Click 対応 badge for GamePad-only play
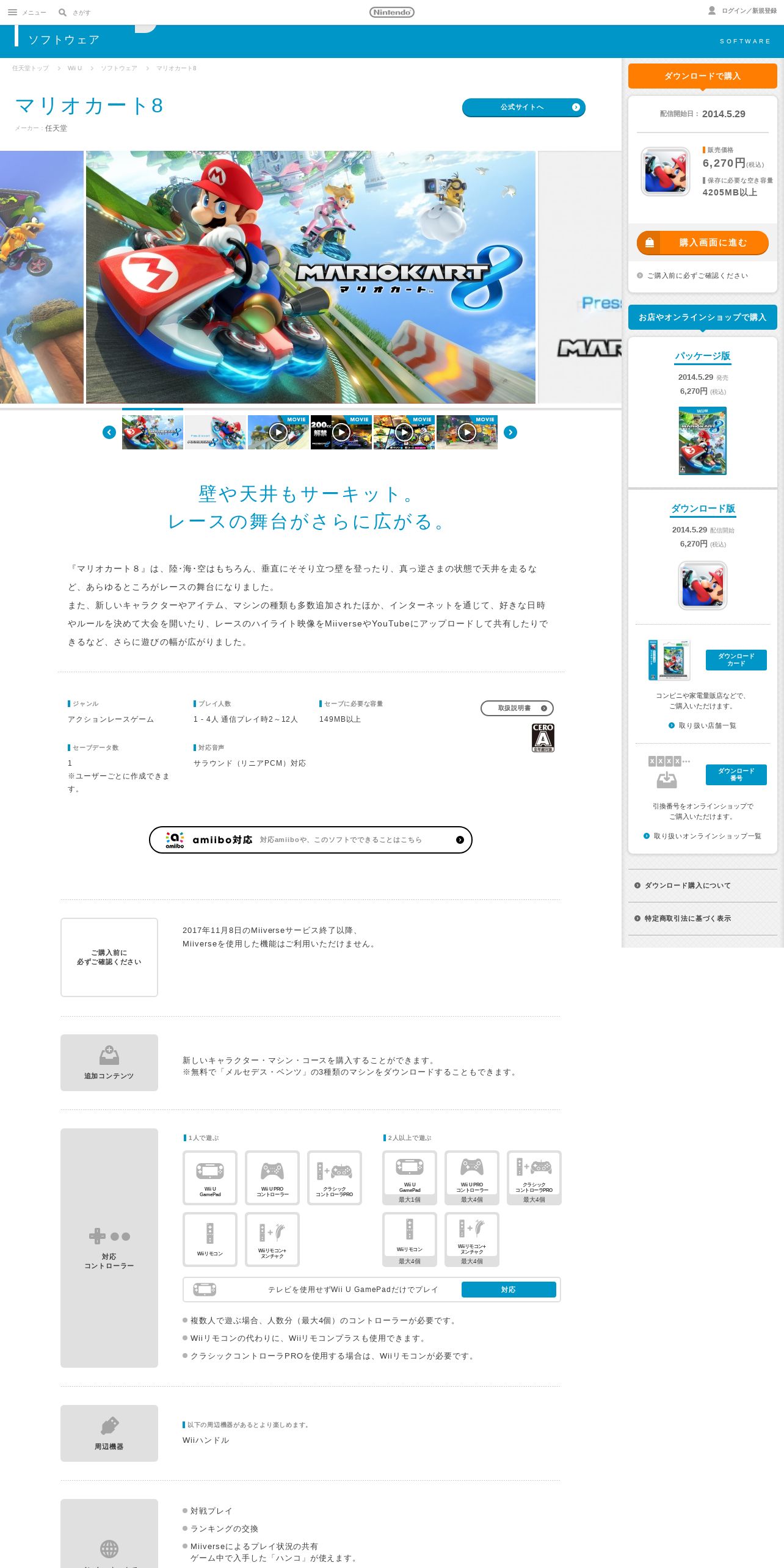The height and width of the screenshot is (1568, 784). coord(509,1290)
